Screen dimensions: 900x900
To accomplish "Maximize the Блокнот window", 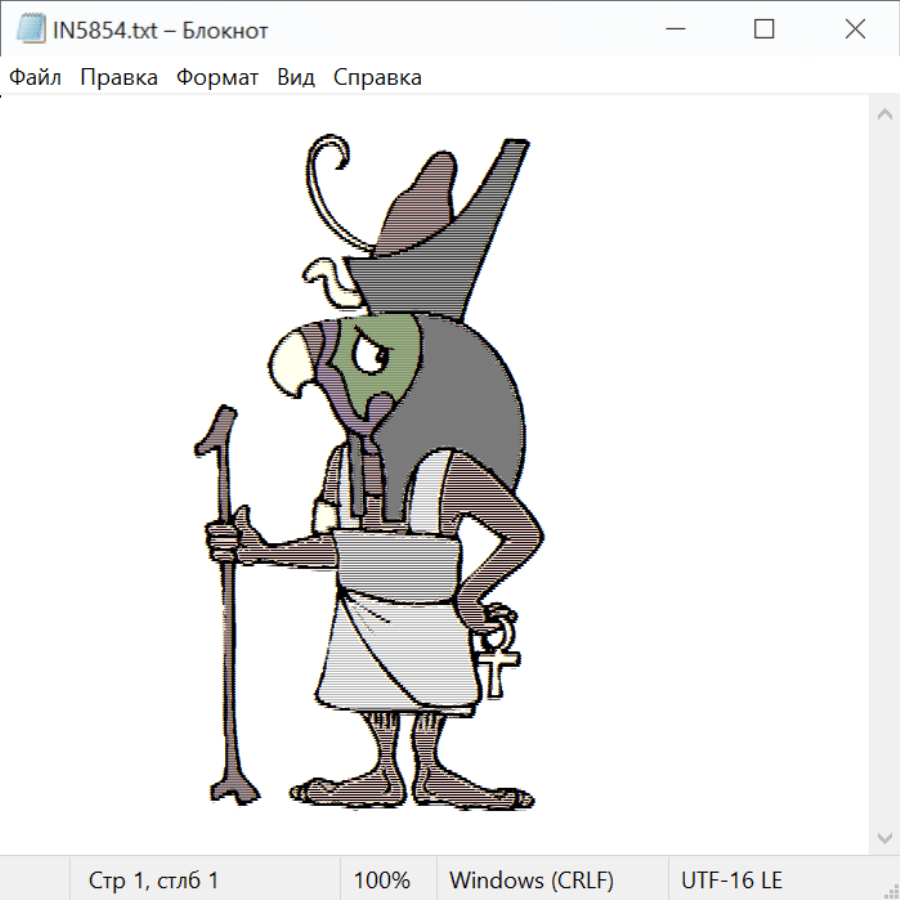I will [x=764, y=30].
